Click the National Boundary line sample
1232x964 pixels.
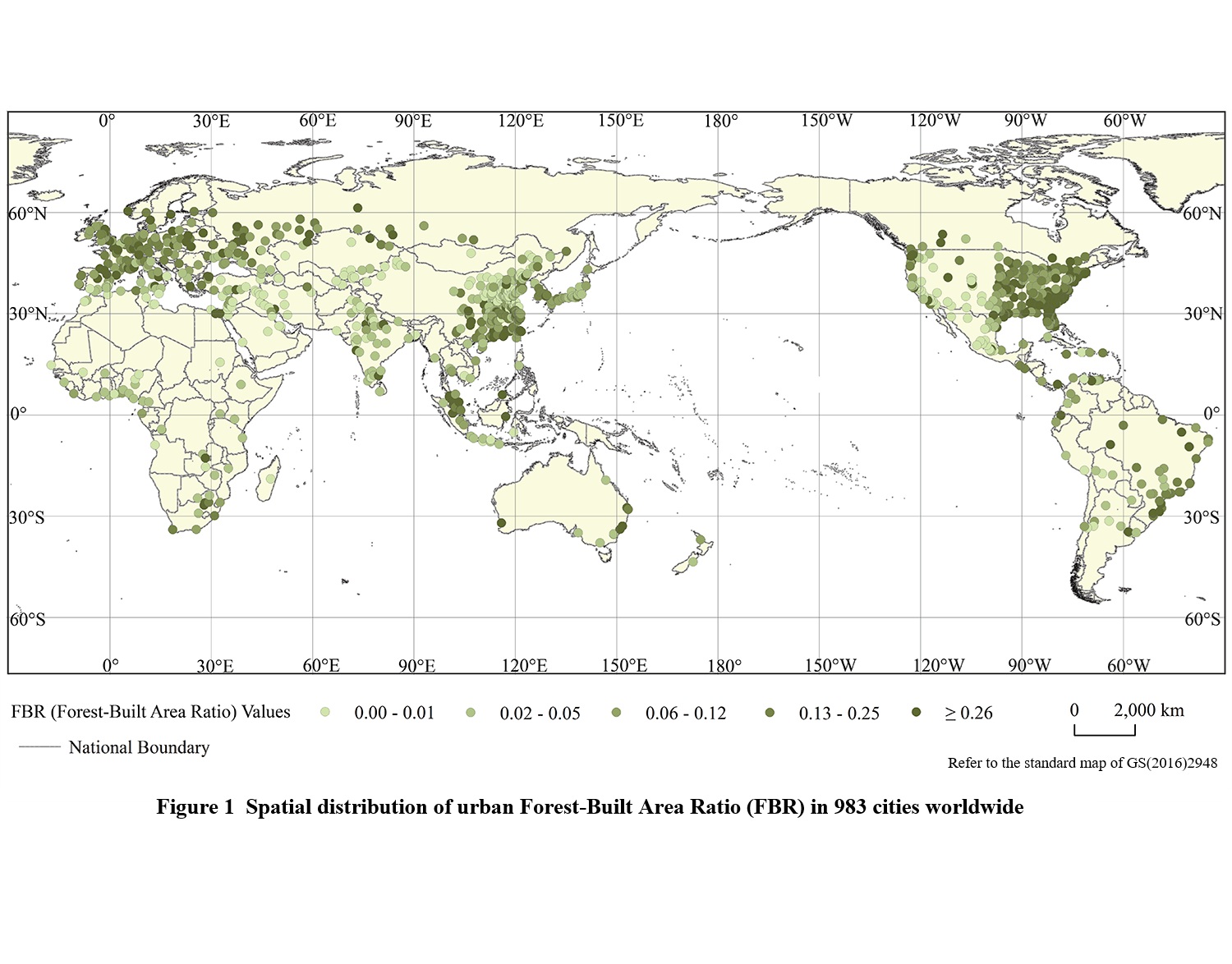pyautogui.click(x=39, y=747)
